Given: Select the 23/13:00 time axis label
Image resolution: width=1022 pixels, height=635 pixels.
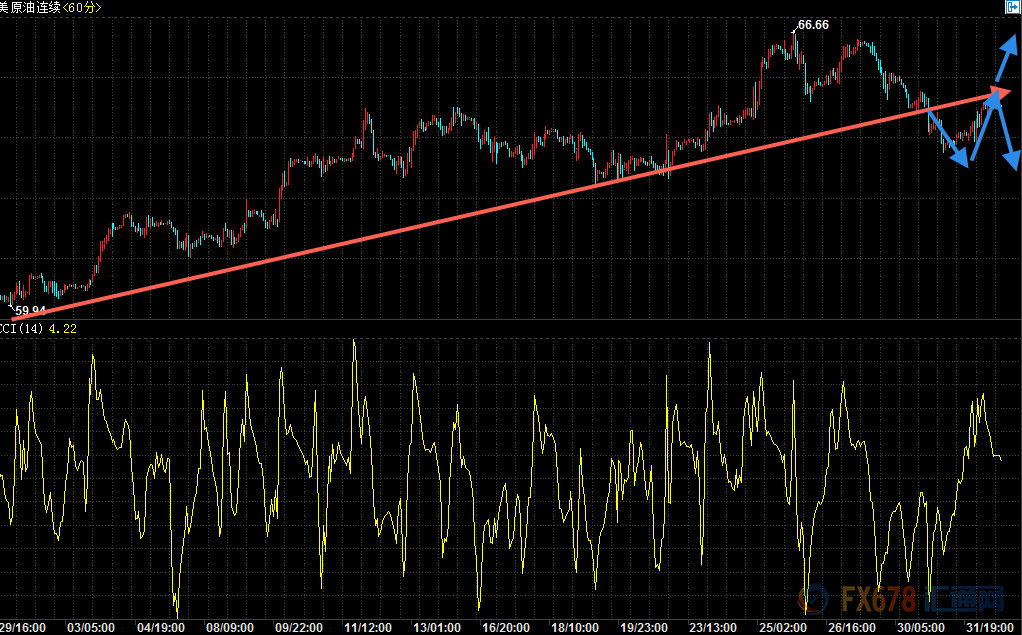Looking at the screenshot, I should tap(714, 627).
